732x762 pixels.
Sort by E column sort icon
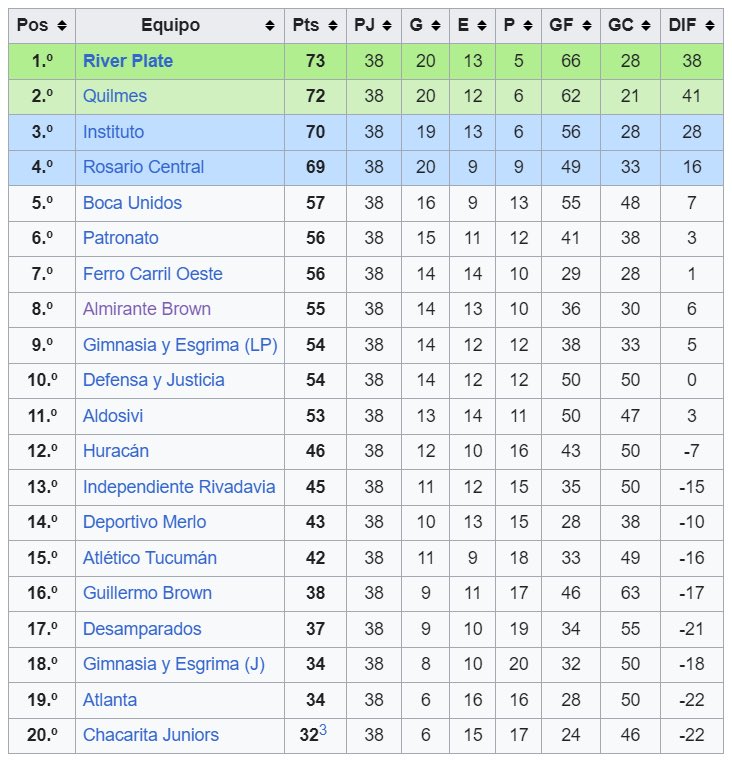[x=482, y=26]
